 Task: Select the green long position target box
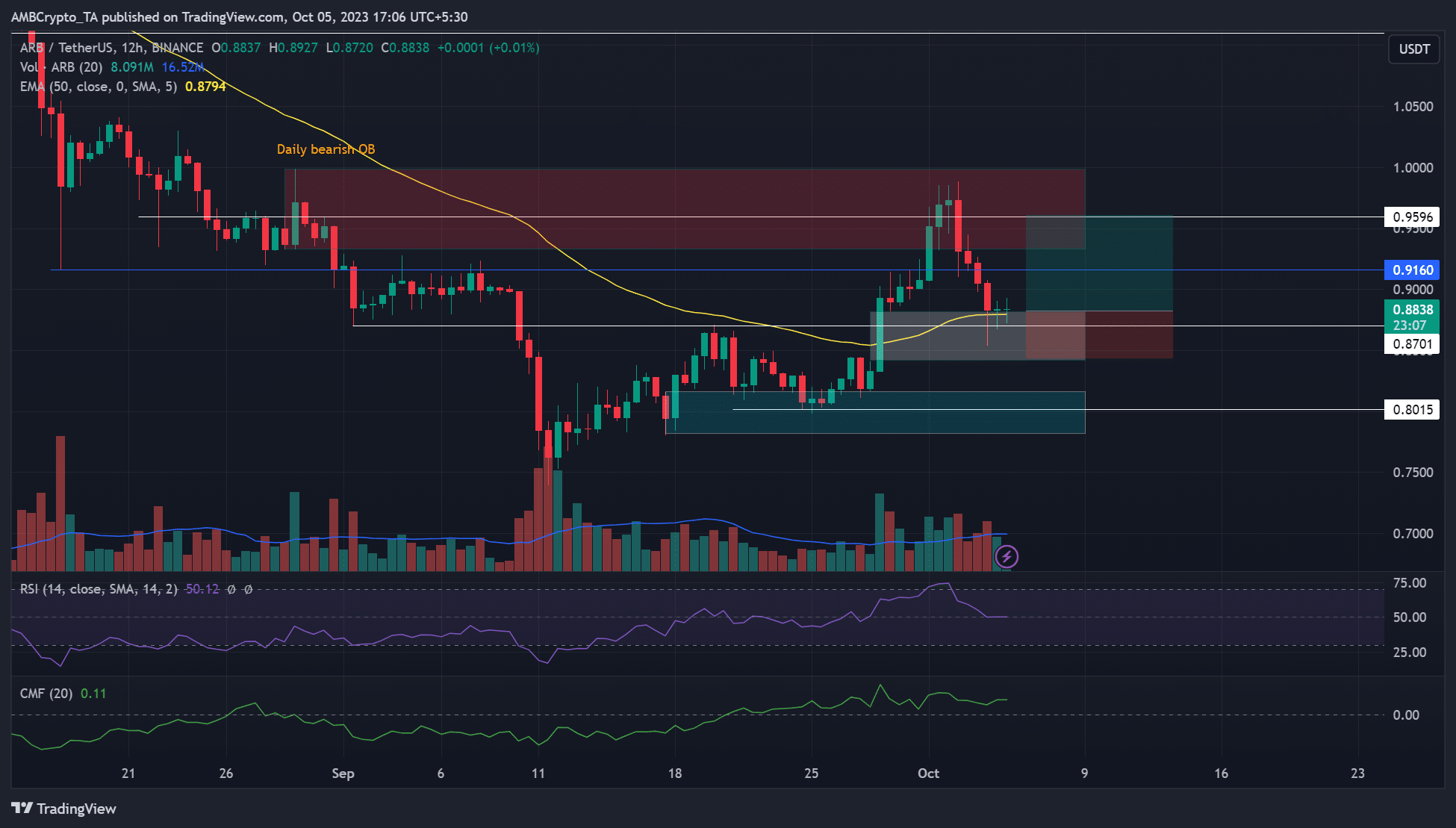[x=1099, y=264]
